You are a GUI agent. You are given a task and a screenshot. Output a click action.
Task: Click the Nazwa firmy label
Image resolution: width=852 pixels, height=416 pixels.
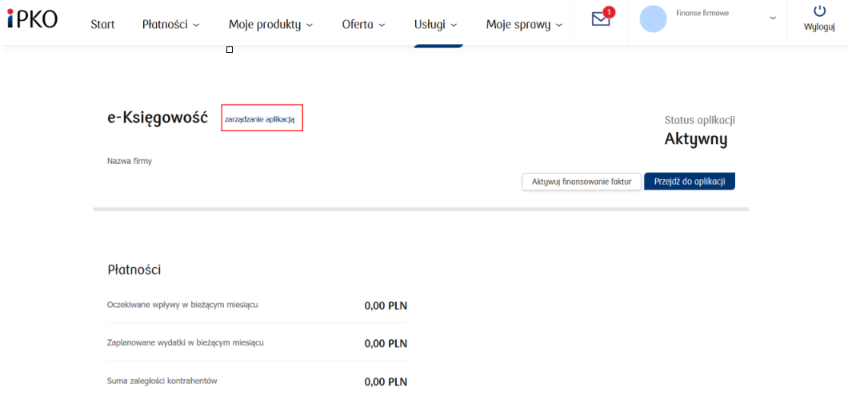(x=129, y=161)
